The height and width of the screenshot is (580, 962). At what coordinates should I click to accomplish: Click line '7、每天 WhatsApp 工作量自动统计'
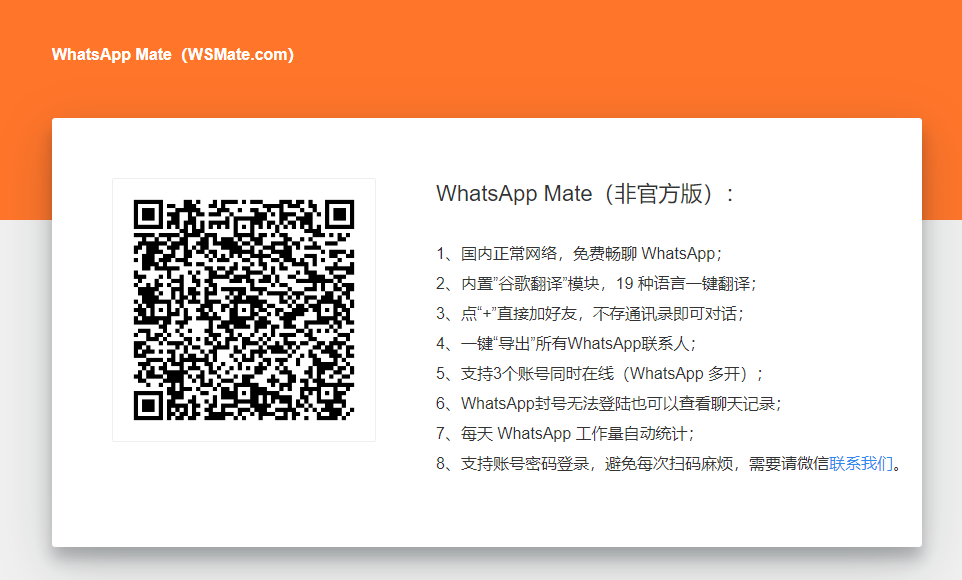pyautogui.click(x=565, y=434)
